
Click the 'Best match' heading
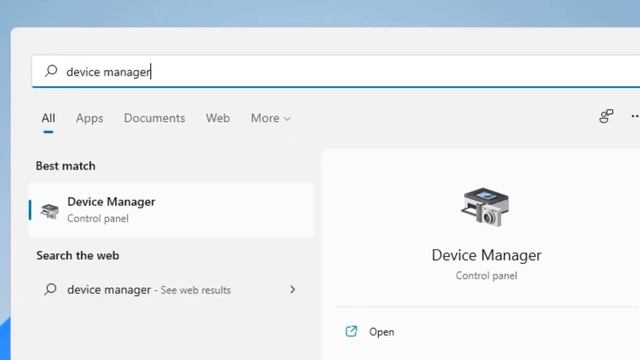click(65, 166)
